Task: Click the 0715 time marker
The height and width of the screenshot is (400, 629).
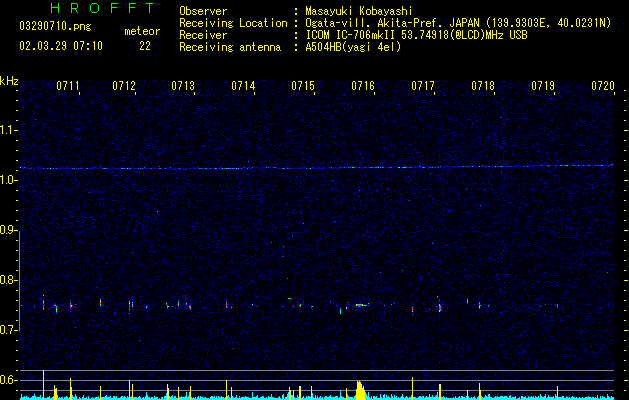Action: [303, 86]
